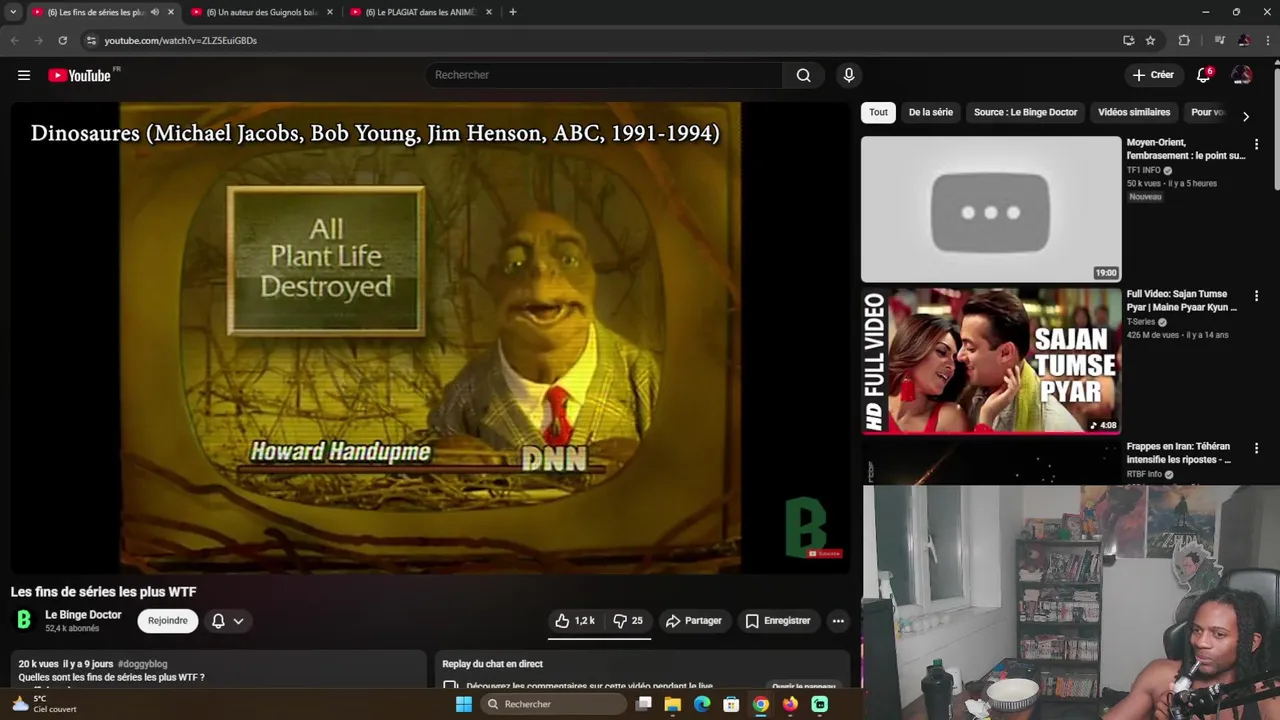The height and width of the screenshot is (720, 1280).
Task: Start voice search with microphone icon
Action: tap(848, 75)
